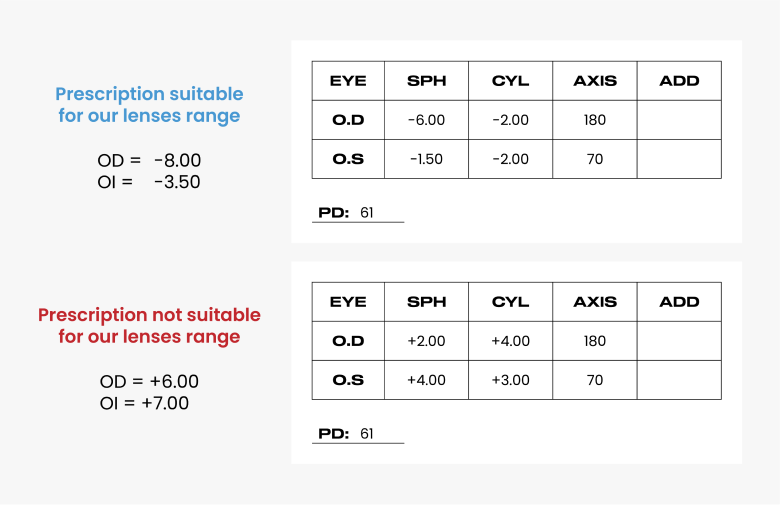Click the 'OI = +7.00' text

click(x=144, y=403)
